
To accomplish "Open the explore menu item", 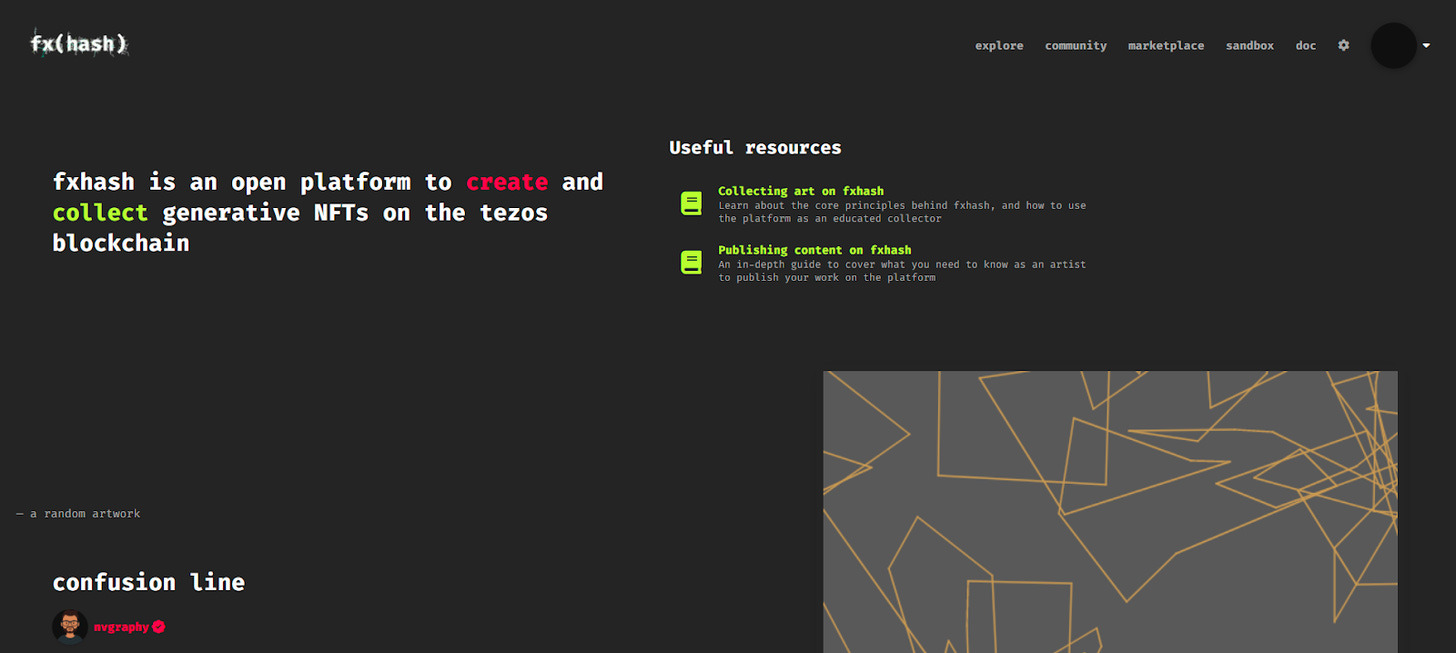I will pos(999,46).
